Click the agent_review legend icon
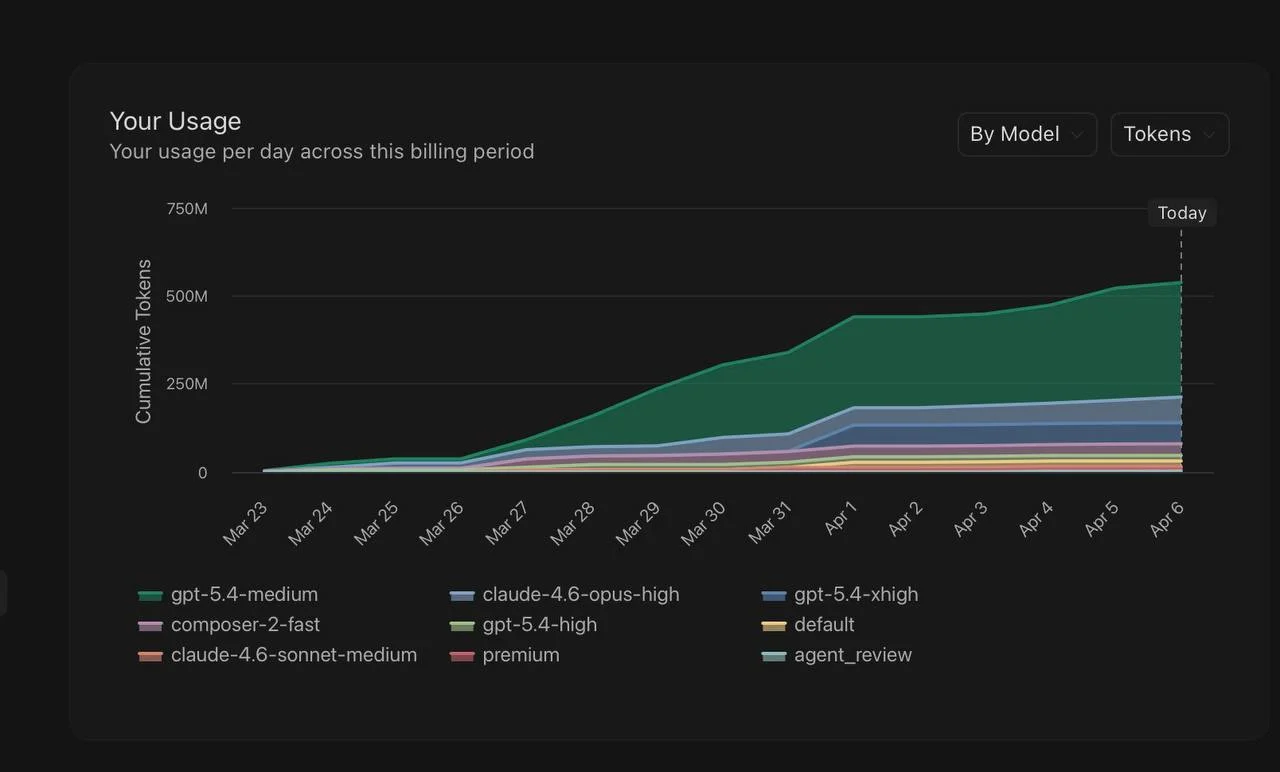1280x772 pixels. 773,656
